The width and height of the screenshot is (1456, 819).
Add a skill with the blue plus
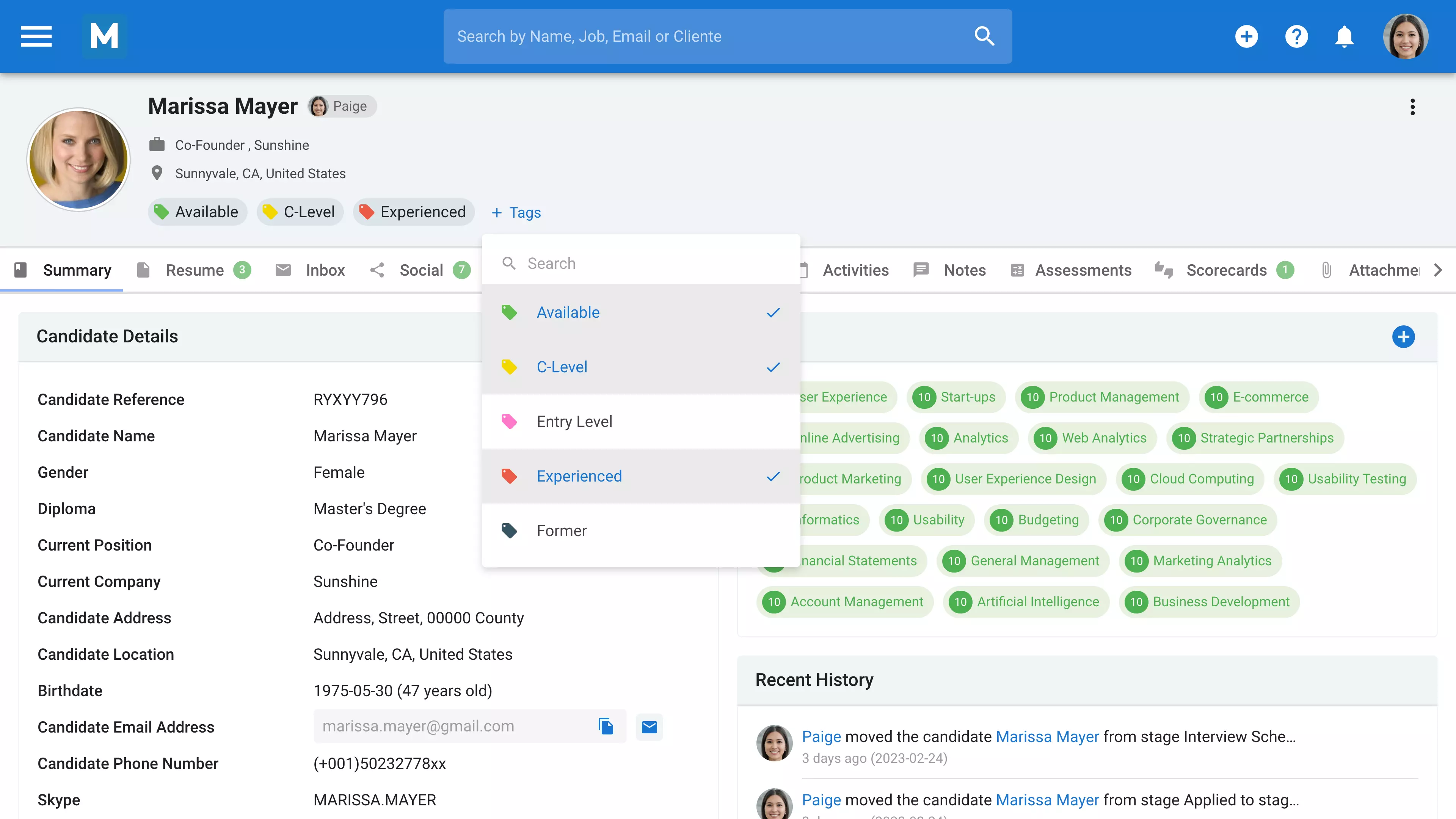tap(1403, 337)
